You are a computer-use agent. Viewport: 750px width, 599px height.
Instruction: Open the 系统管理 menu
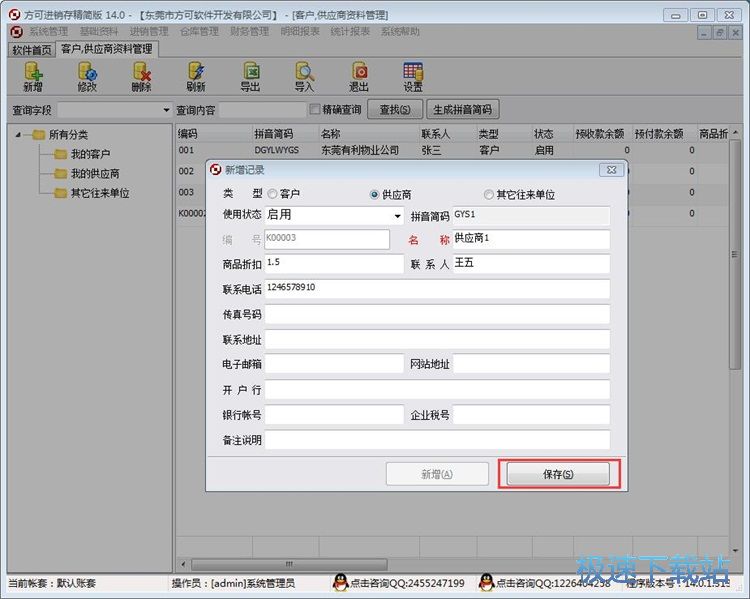(49, 32)
